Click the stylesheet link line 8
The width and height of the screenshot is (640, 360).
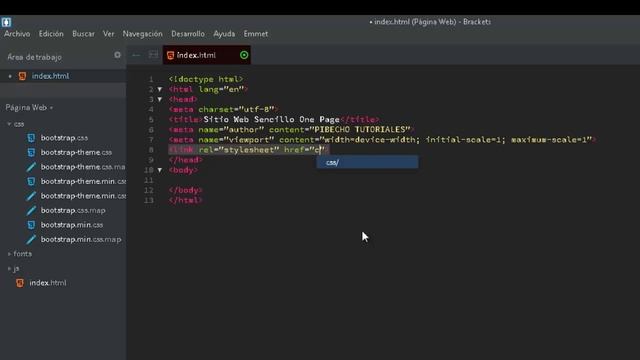pyautogui.click(x=249, y=150)
